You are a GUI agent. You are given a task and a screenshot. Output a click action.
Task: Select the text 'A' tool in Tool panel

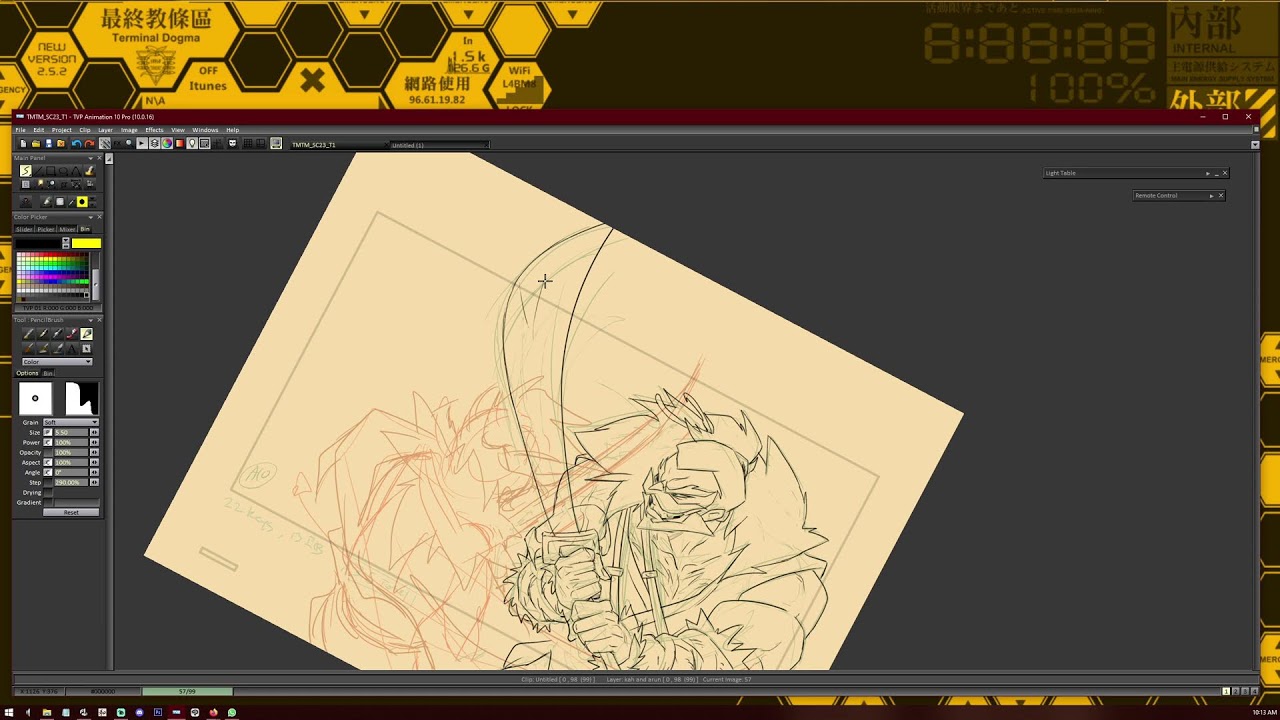(x=72, y=349)
